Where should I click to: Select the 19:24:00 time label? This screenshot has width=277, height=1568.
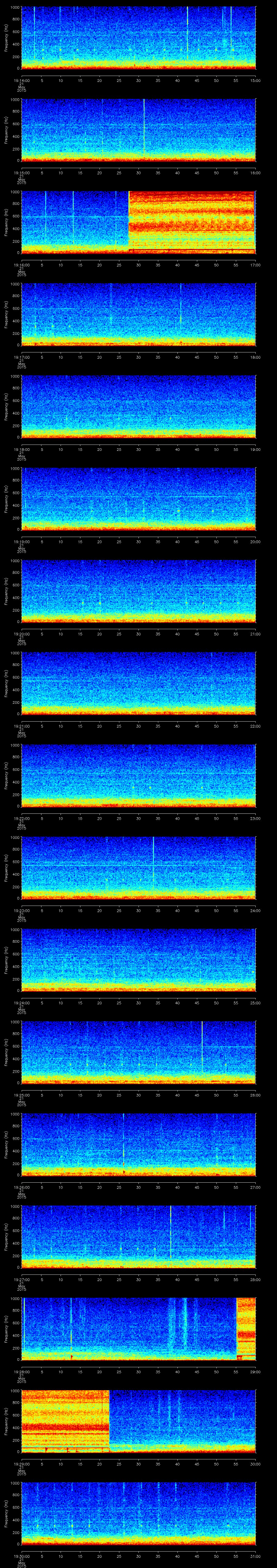coord(21,1003)
